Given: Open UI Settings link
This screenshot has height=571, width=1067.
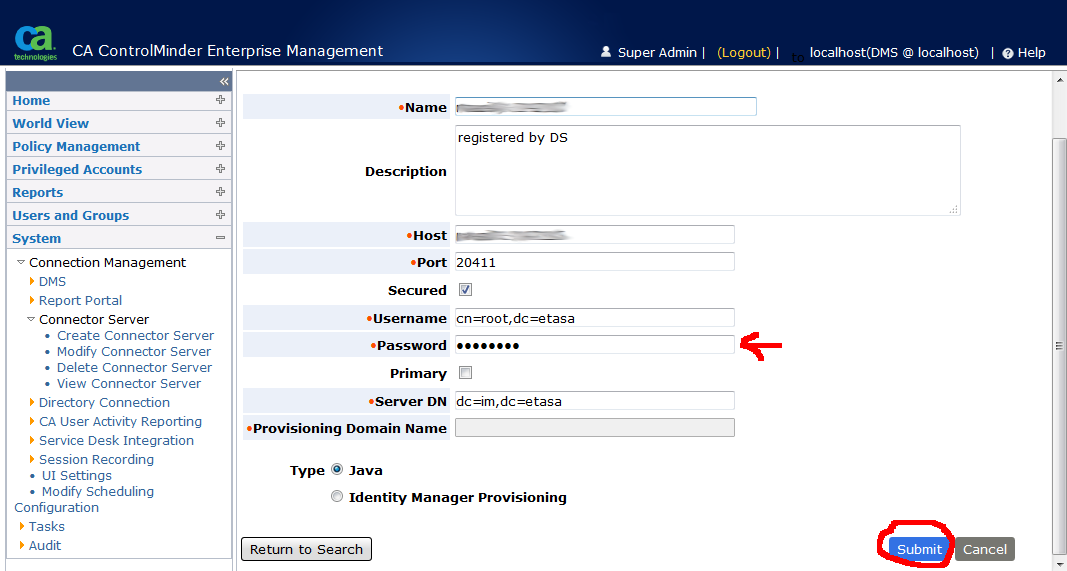Looking at the screenshot, I should [77, 475].
